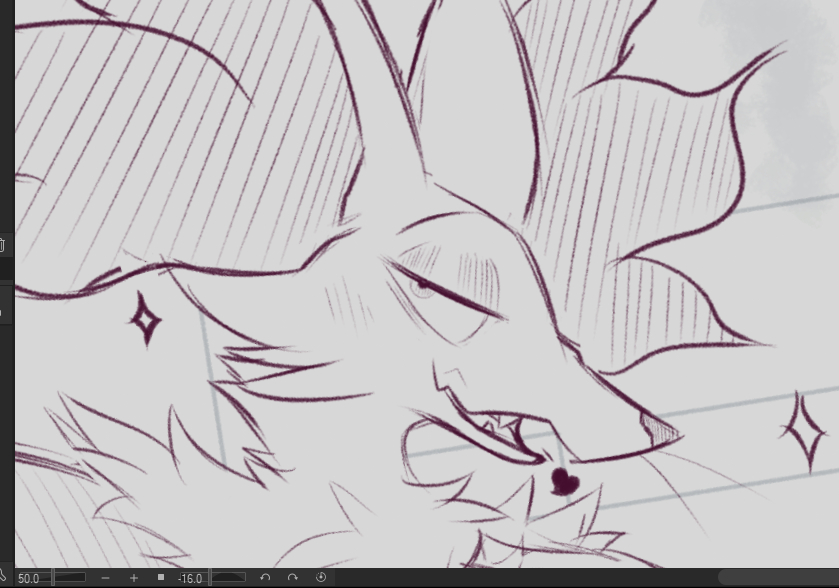This screenshot has height=588, width=839.
Task: Click the rotation slider beside the -16.0 value
Action: 229,578
